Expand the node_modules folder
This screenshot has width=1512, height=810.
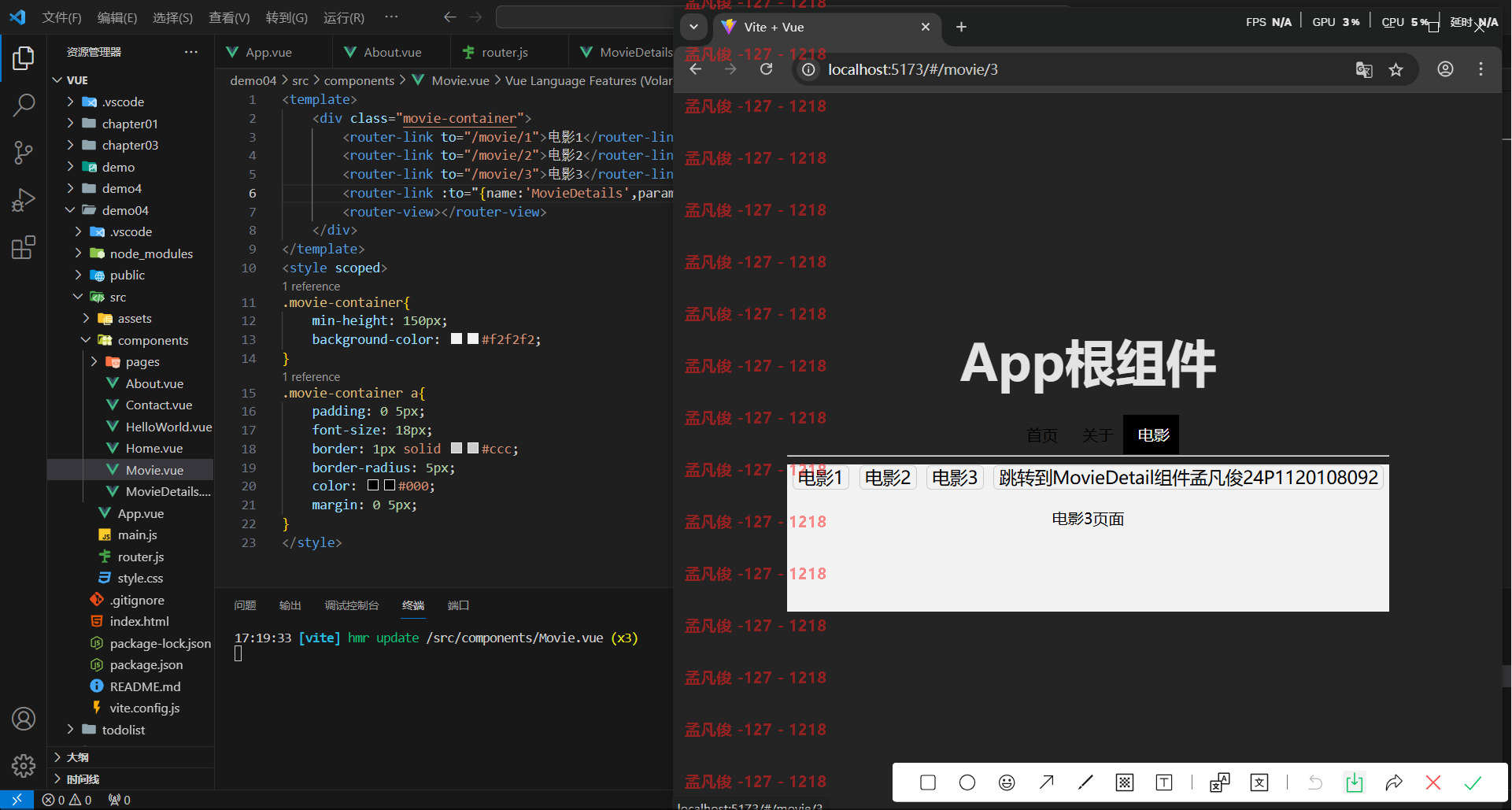click(79, 253)
